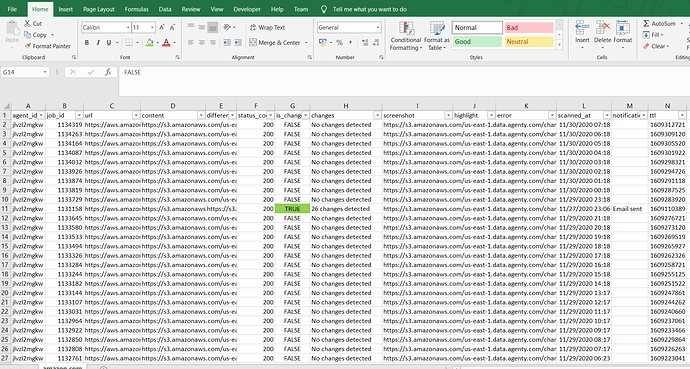
Task: Switch to the Formulas tab
Action: tap(136, 9)
